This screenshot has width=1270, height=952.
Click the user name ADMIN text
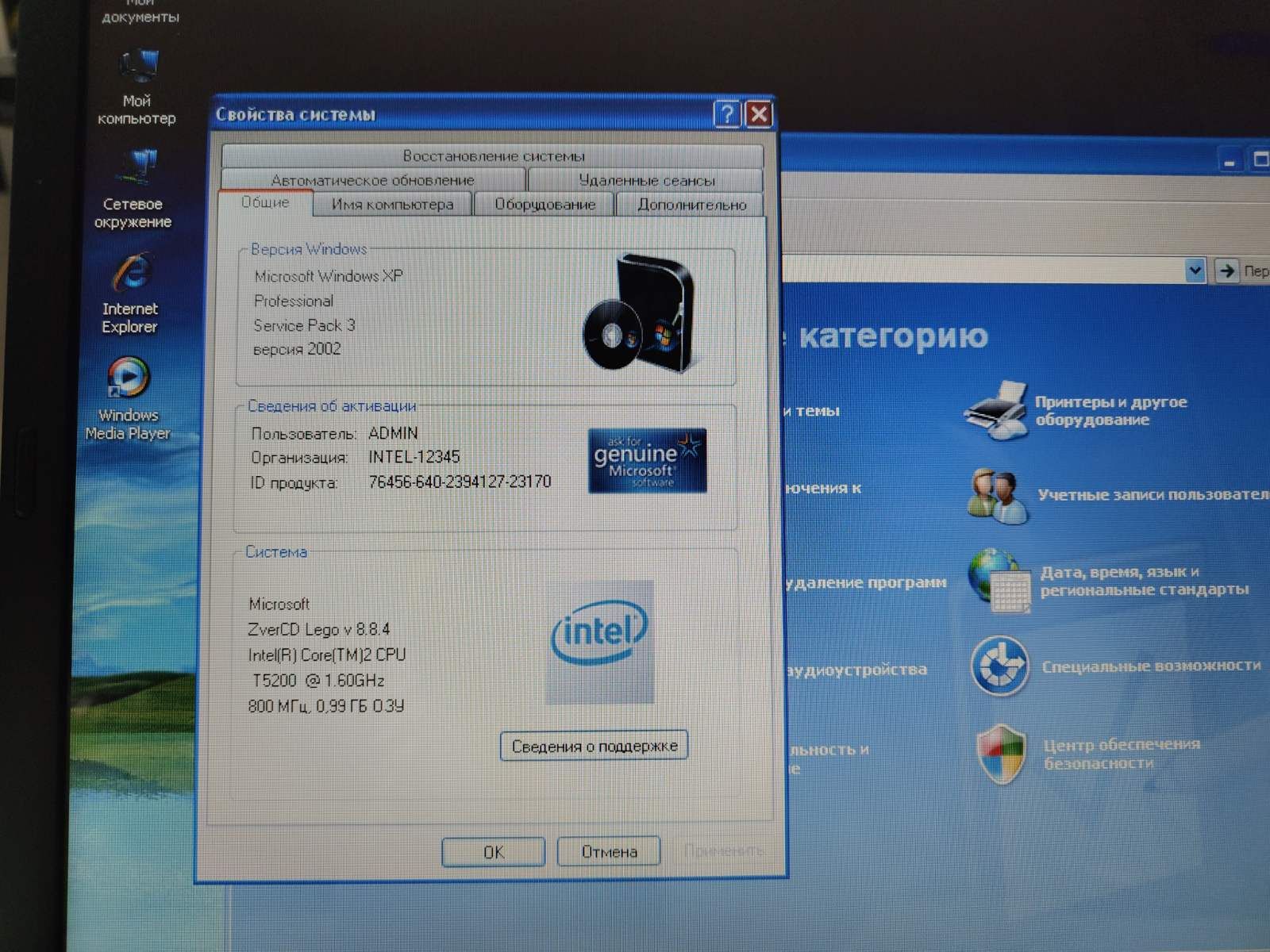pyautogui.click(x=393, y=433)
